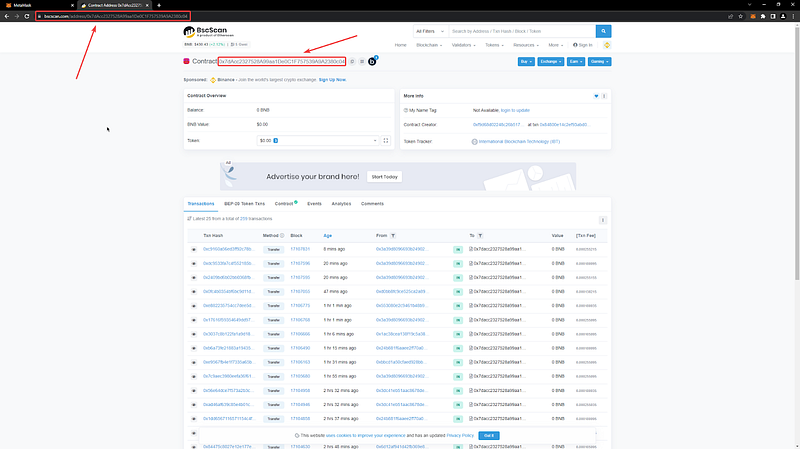Viewport: 800px width, 449px height.
Task: Filter the To column
Action: click(x=480, y=236)
